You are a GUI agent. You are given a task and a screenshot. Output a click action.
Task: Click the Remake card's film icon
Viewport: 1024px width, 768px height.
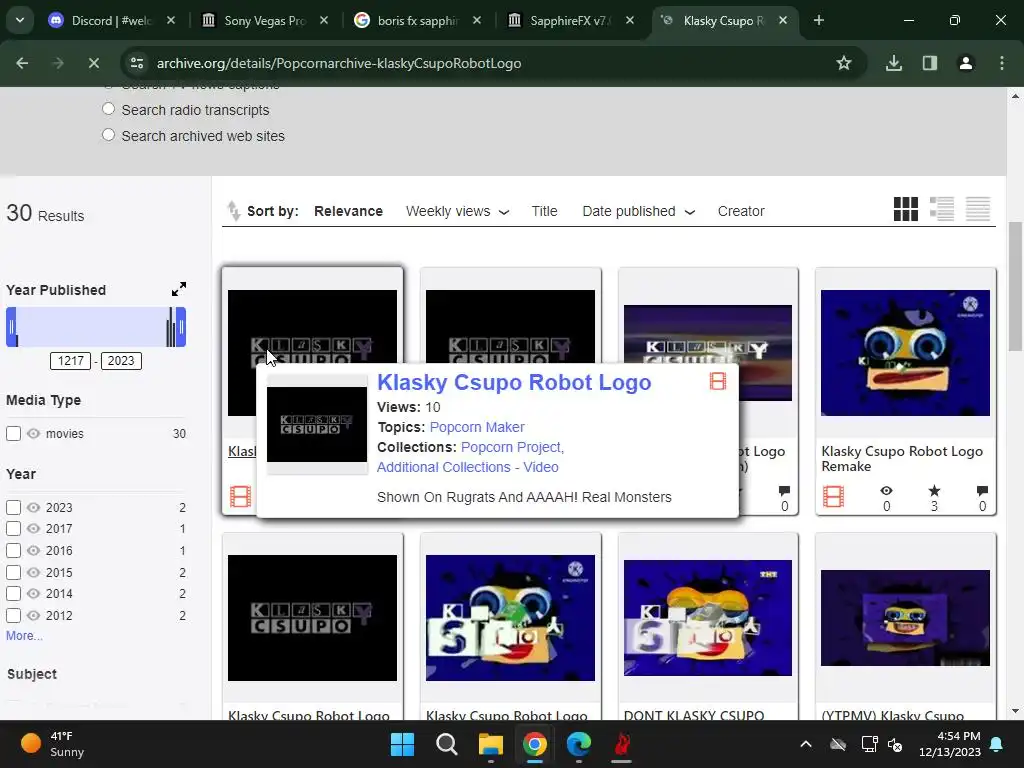click(x=833, y=497)
